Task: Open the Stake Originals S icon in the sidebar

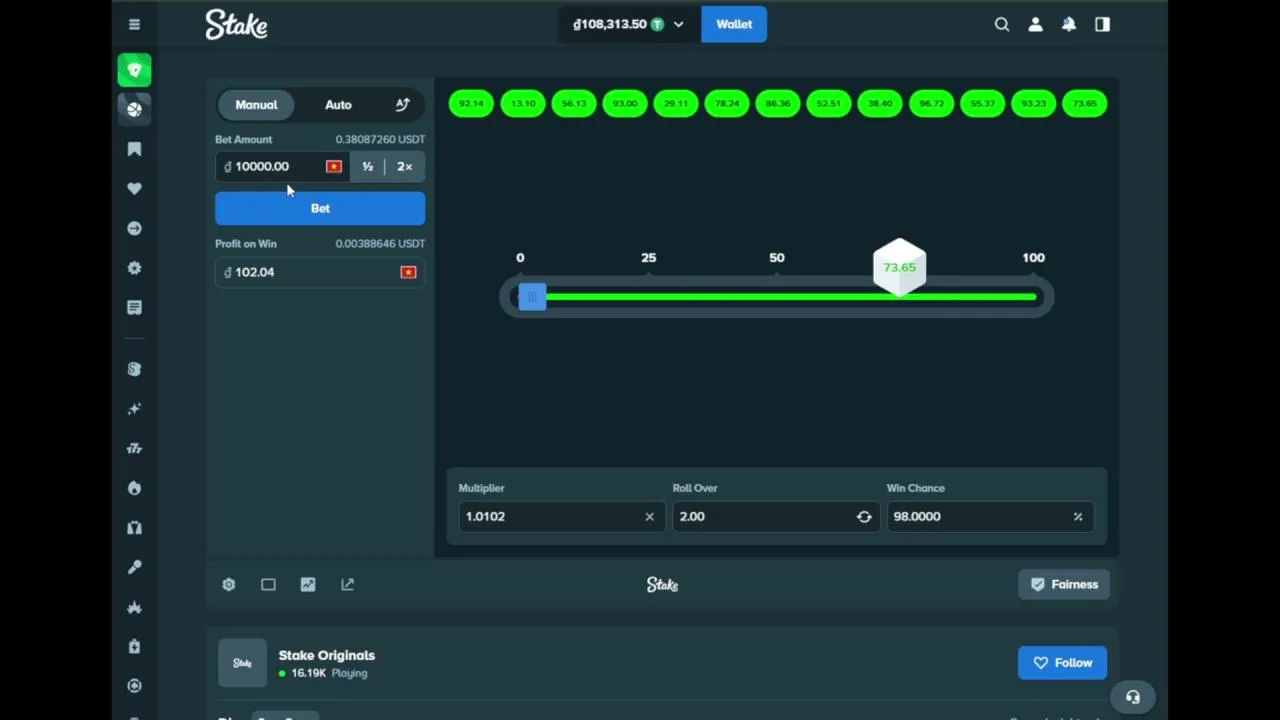Action: coord(134,369)
